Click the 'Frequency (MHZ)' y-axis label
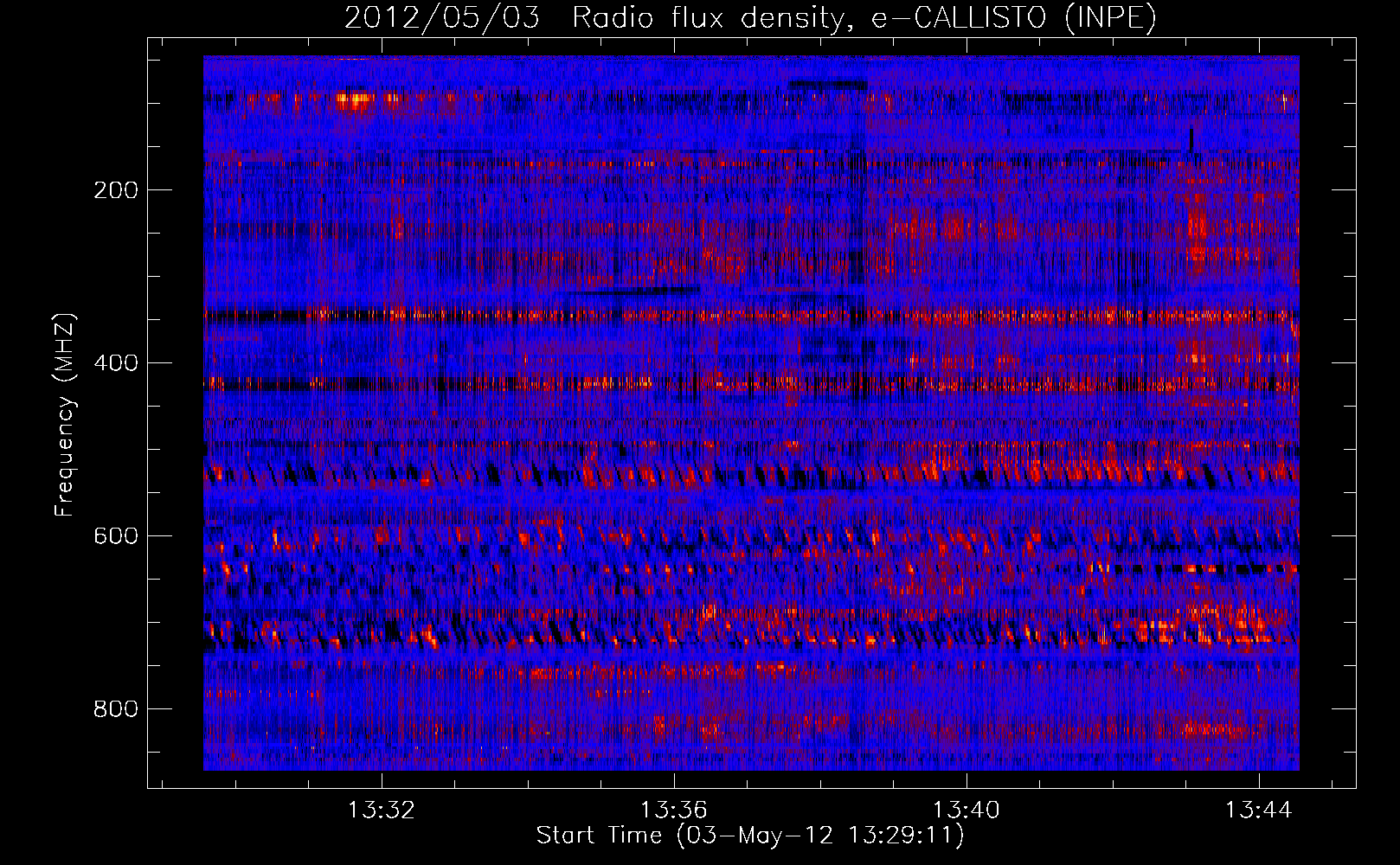Image resolution: width=1400 pixels, height=865 pixels. 65,415
